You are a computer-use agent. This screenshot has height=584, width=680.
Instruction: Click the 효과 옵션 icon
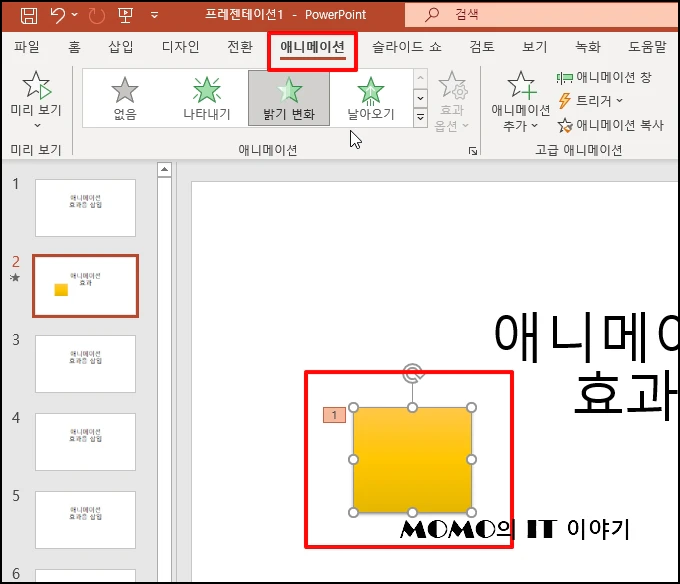tap(452, 85)
